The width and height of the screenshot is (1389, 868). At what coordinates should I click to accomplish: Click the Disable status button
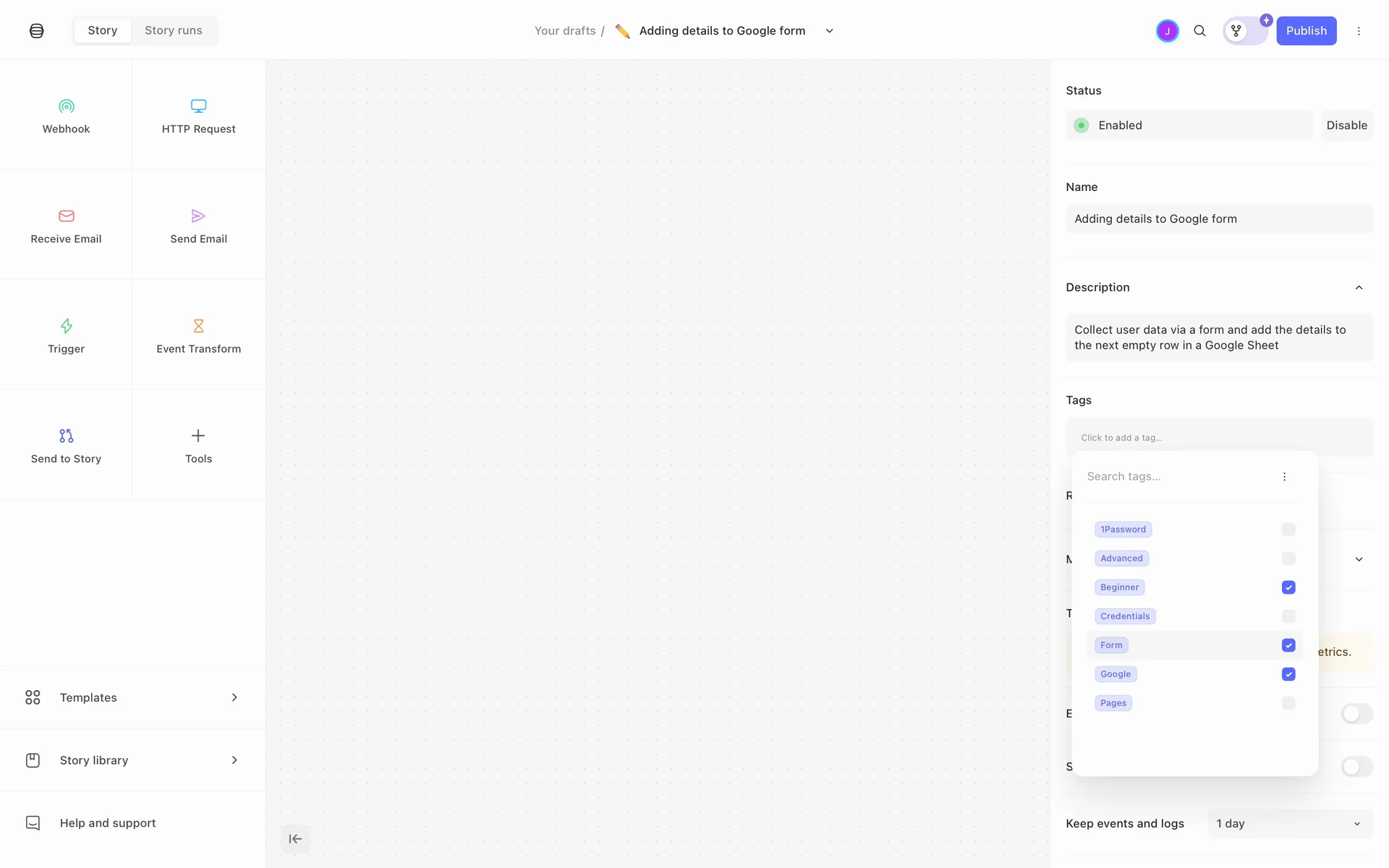click(x=1346, y=125)
